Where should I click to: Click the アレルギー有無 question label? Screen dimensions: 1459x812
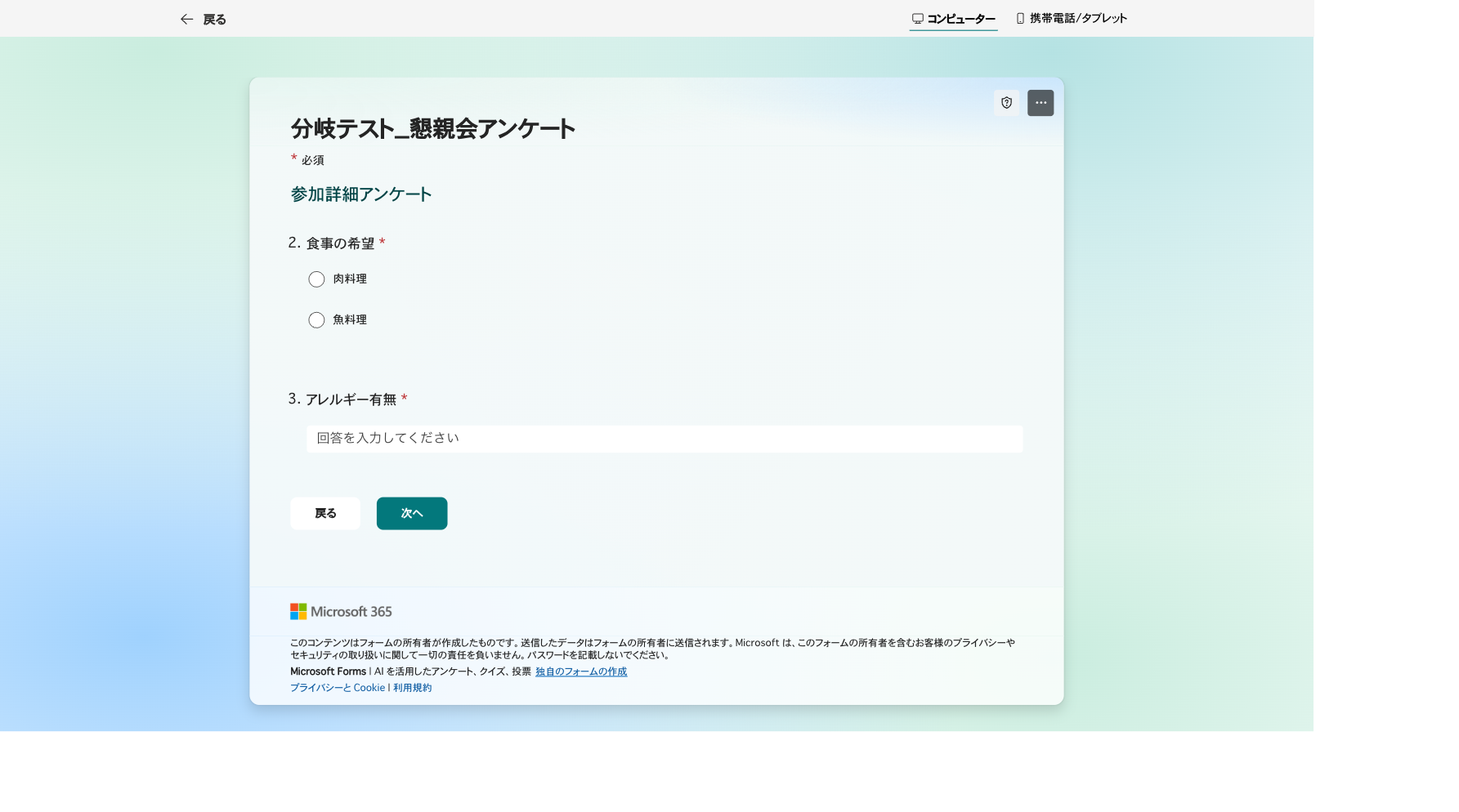click(351, 399)
